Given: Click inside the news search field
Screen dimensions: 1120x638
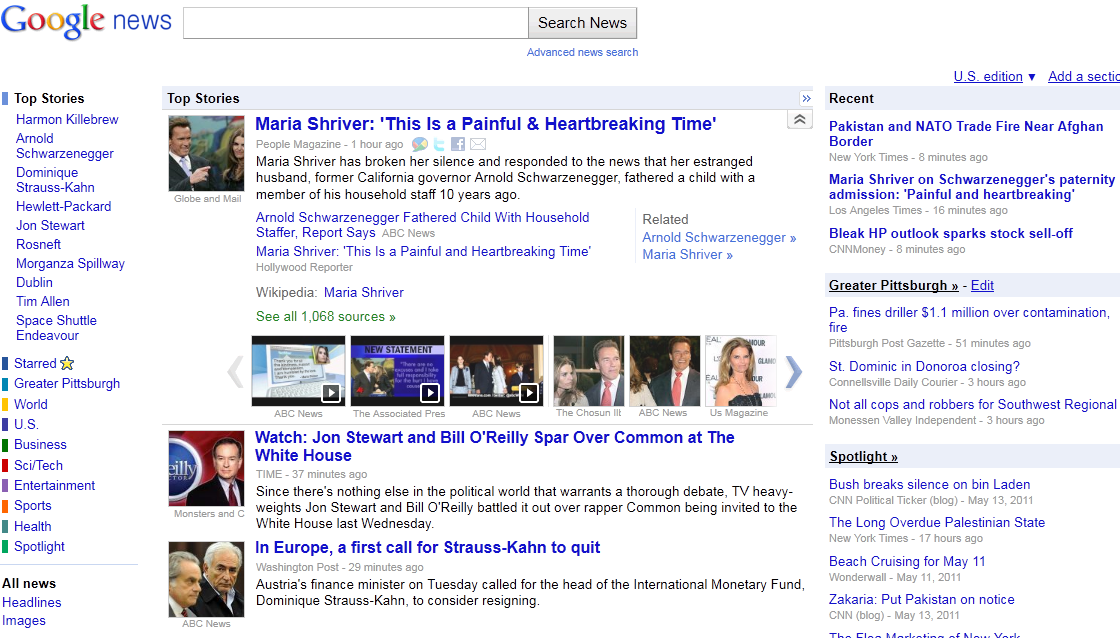Looking at the screenshot, I should coord(354,22).
